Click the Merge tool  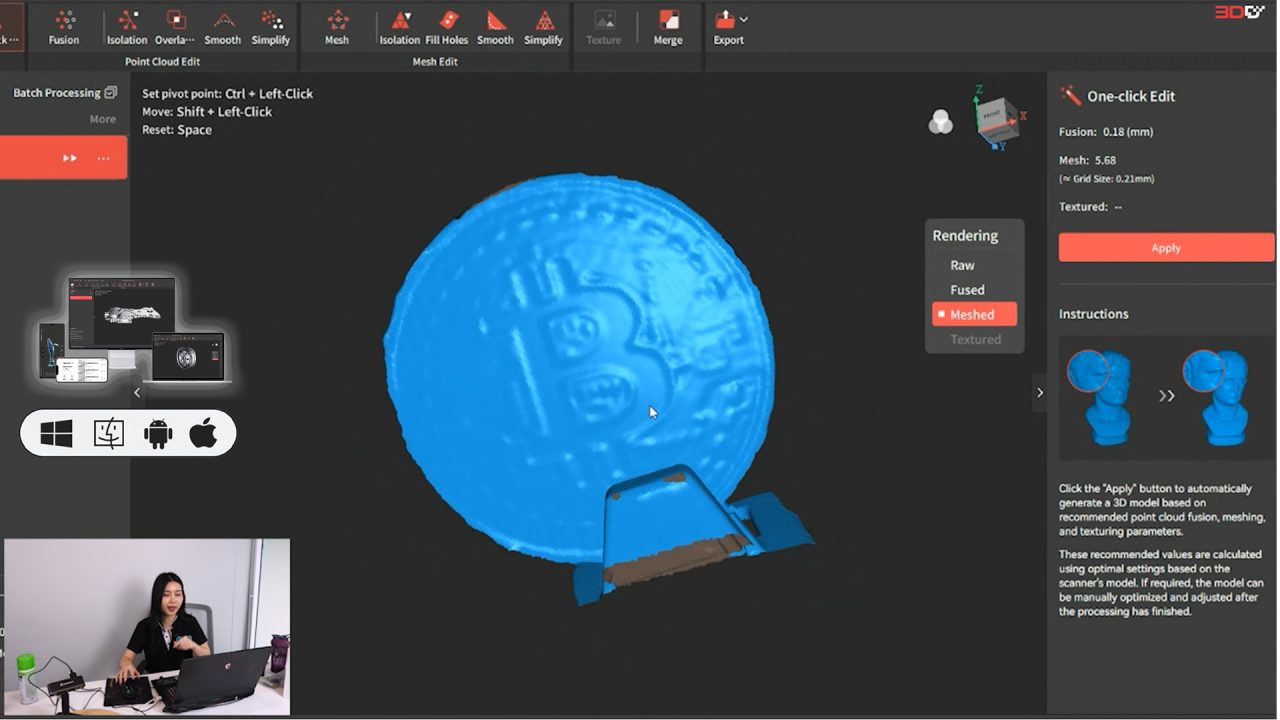[668, 26]
